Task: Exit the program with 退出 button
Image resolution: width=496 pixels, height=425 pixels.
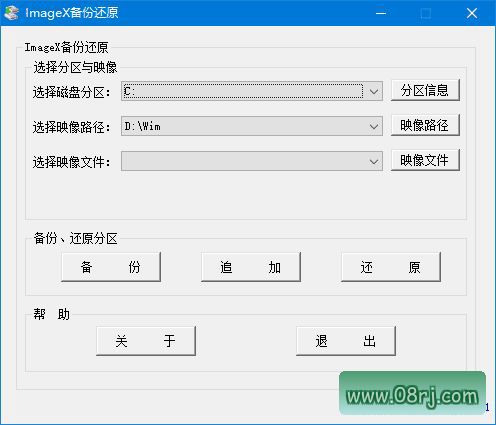Action: (x=346, y=341)
